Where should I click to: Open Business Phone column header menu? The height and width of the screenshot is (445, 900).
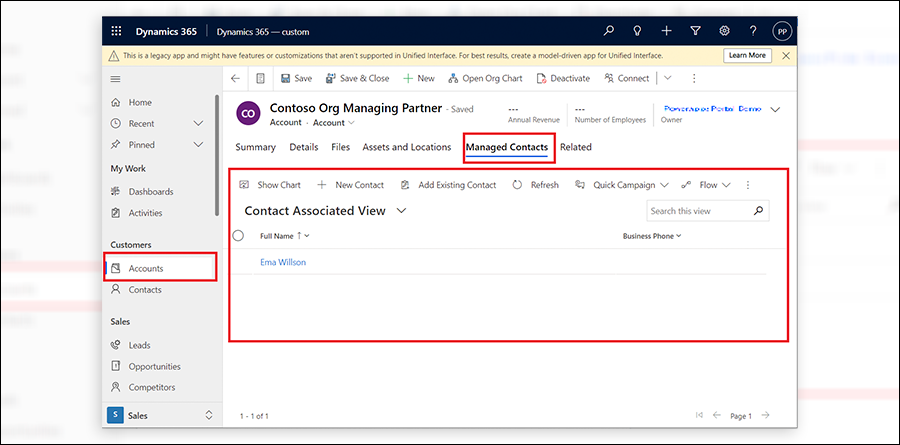[652, 236]
